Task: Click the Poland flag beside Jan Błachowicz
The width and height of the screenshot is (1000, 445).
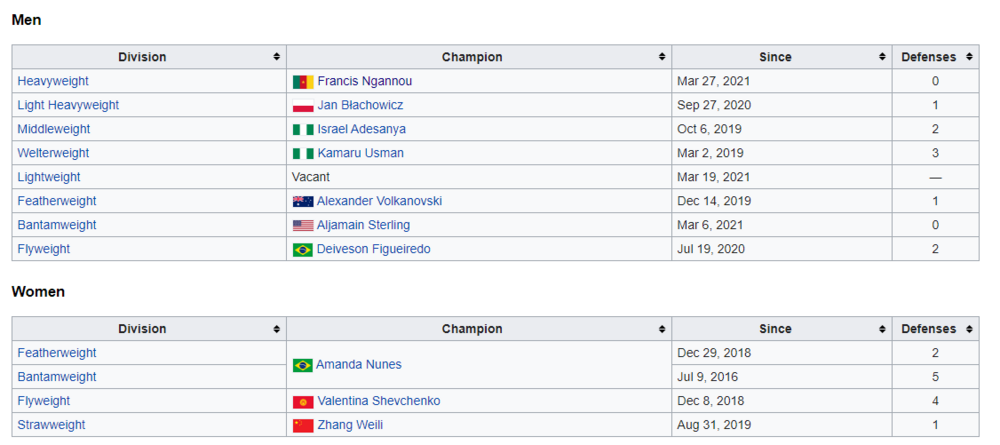Action: coord(302,106)
